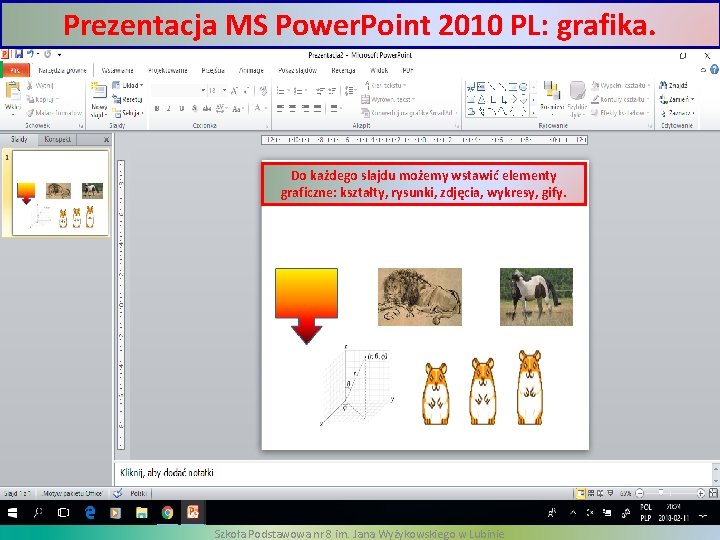Align text right
This screenshot has height=540, width=720.
tap(305, 108)
